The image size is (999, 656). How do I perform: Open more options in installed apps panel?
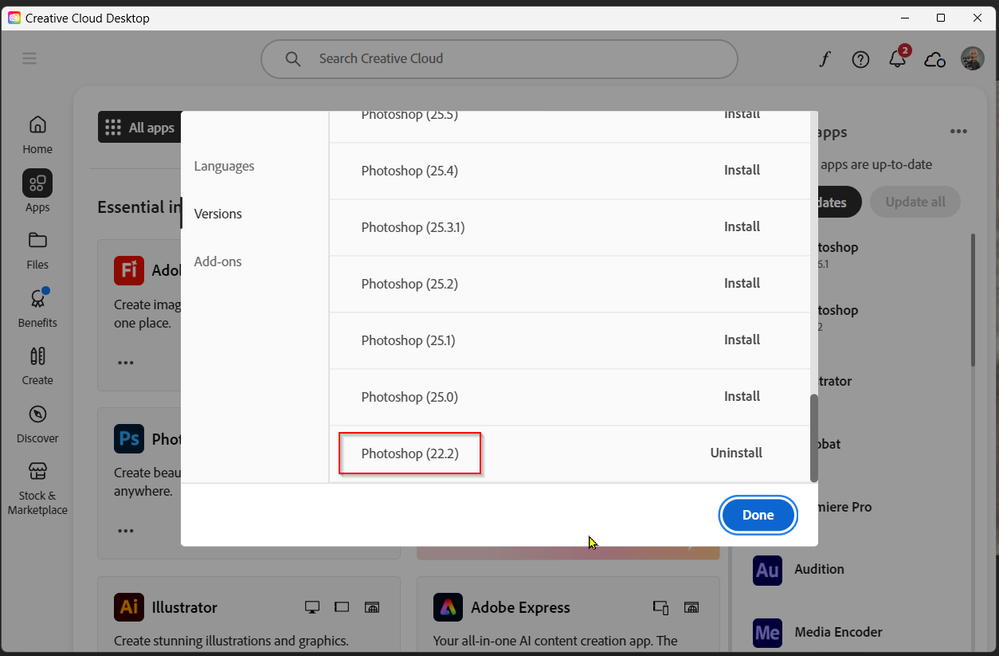tap(958, 132)
